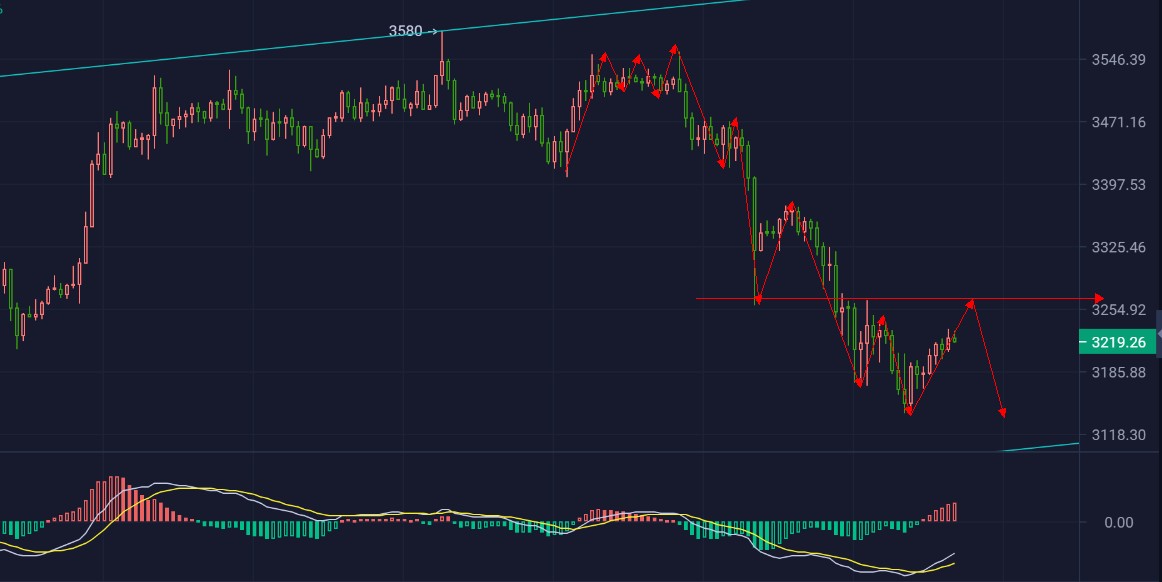Select the 3546.39 price axis label
The height and width of the screenshot is (582, 1162).
pos(1118,59)
